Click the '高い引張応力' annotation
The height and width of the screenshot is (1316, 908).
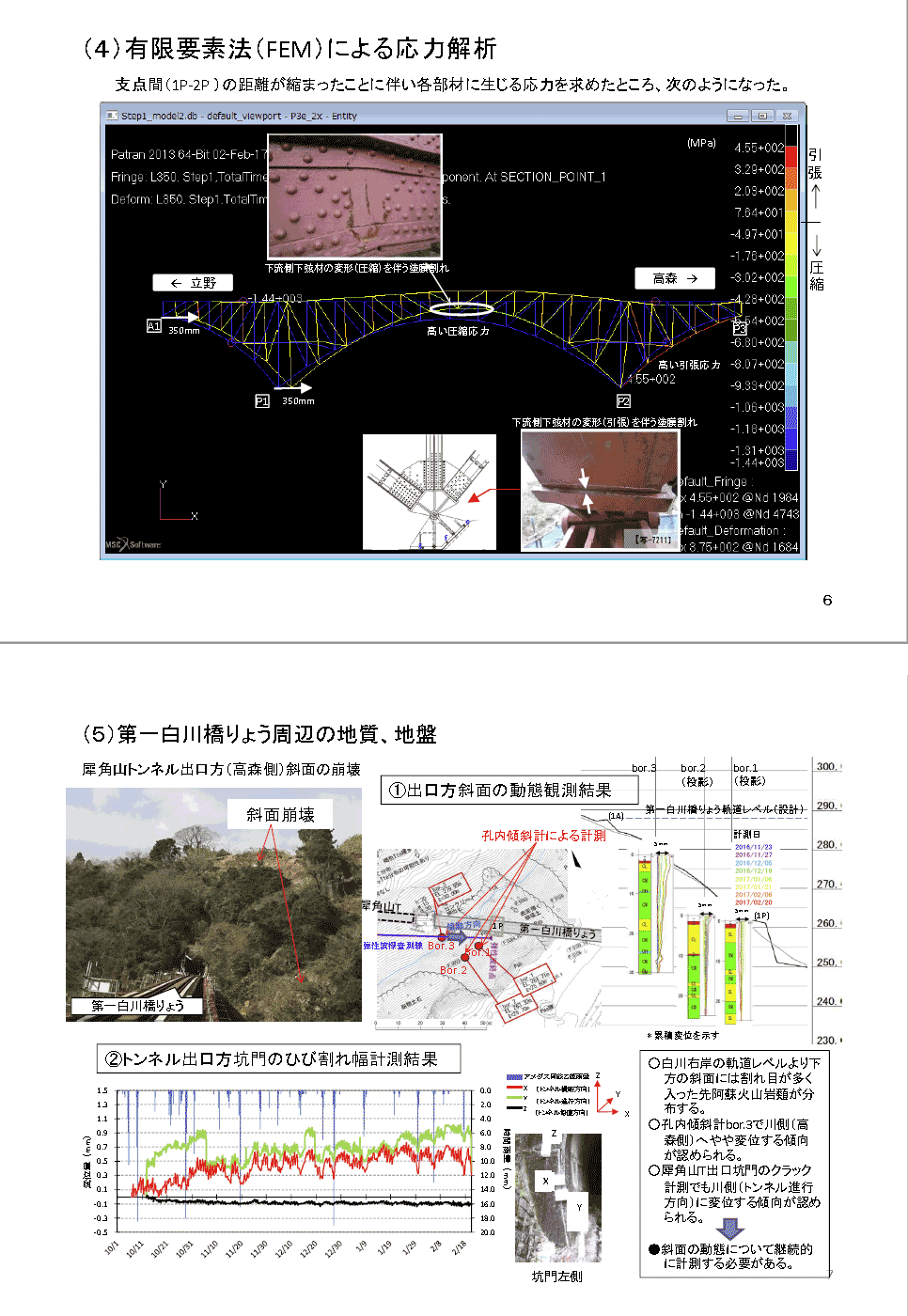click(689, 364)
